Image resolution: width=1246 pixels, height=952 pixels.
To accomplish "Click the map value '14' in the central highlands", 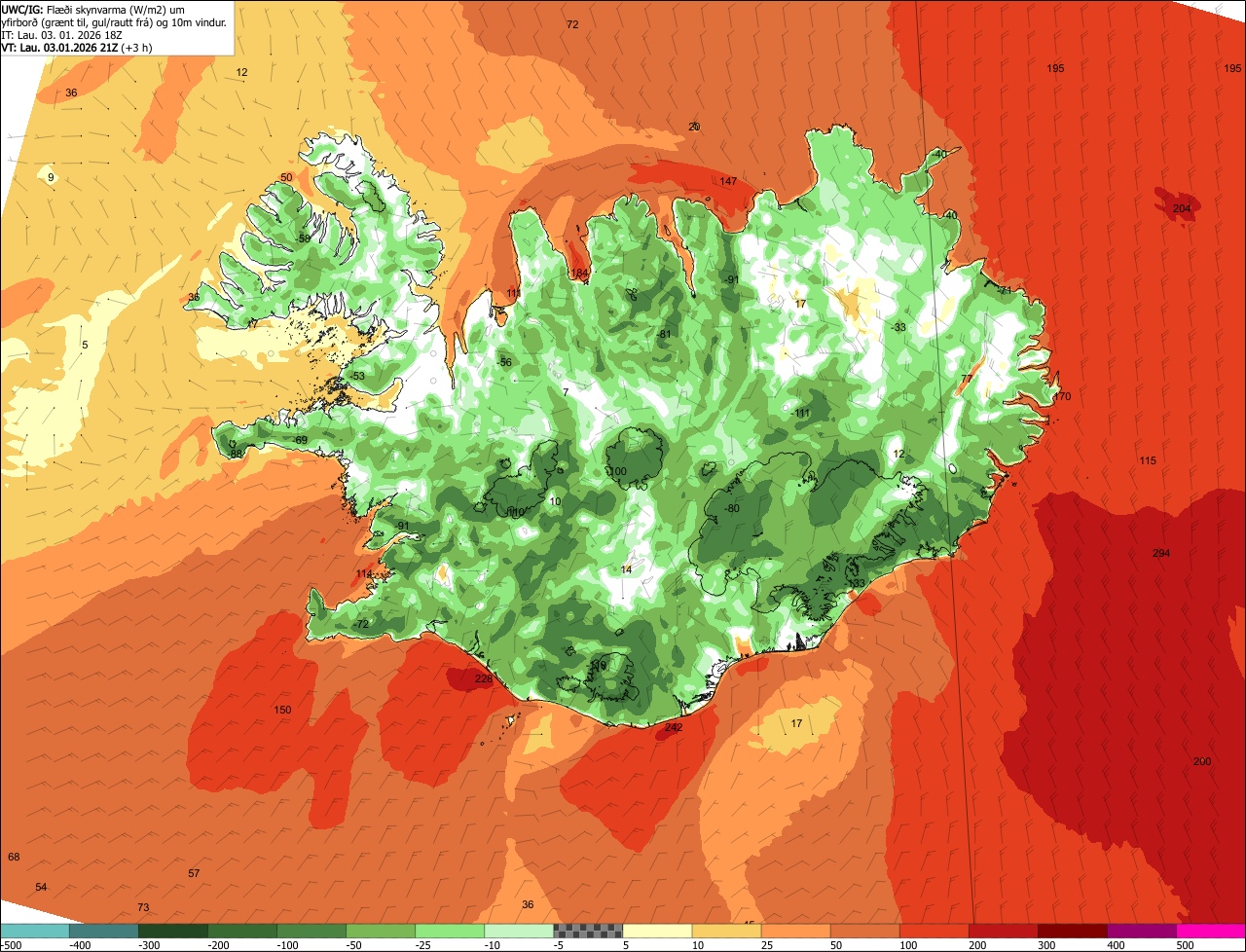I will (626, 570).
